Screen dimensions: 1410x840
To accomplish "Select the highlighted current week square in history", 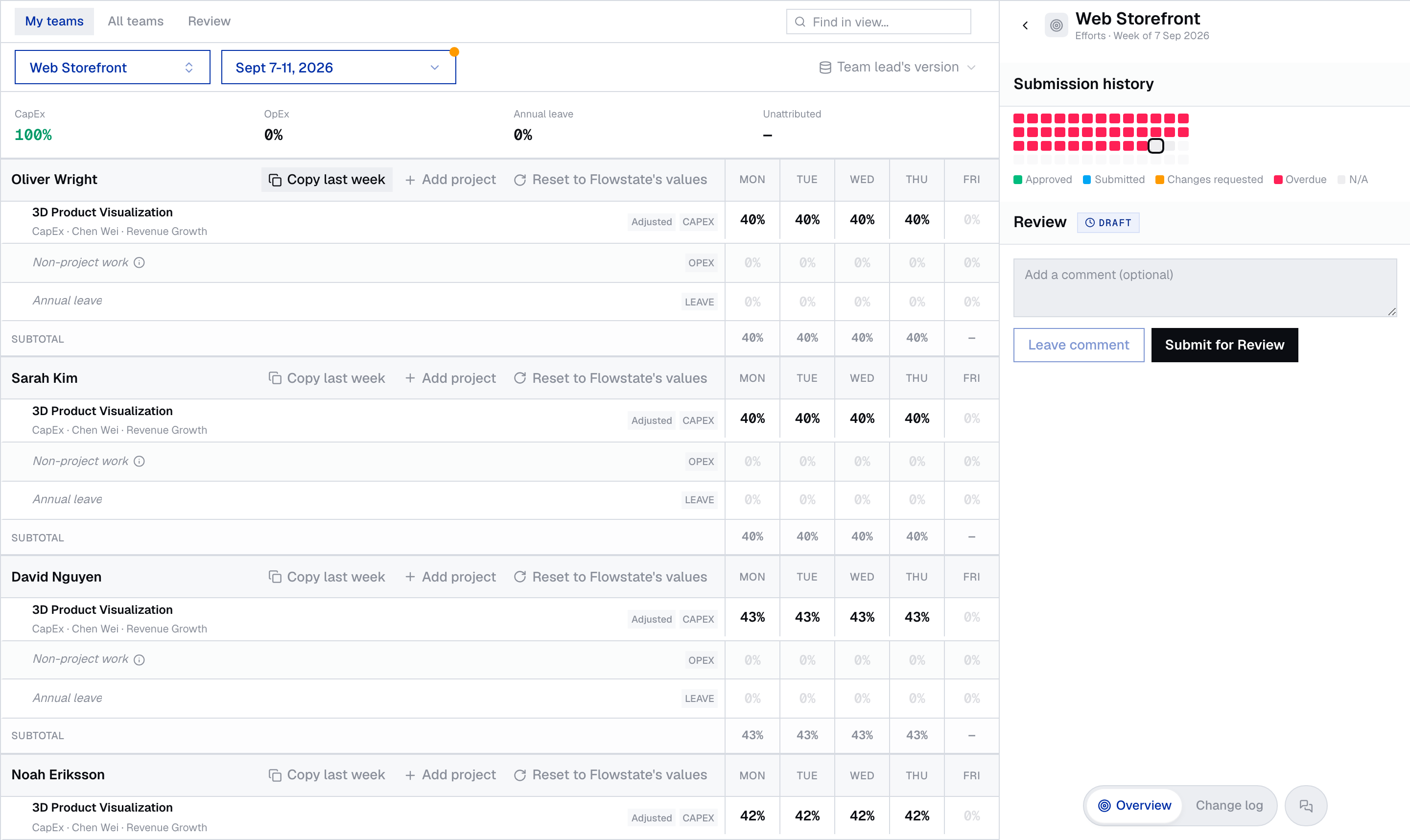I will click(1155, 146).
